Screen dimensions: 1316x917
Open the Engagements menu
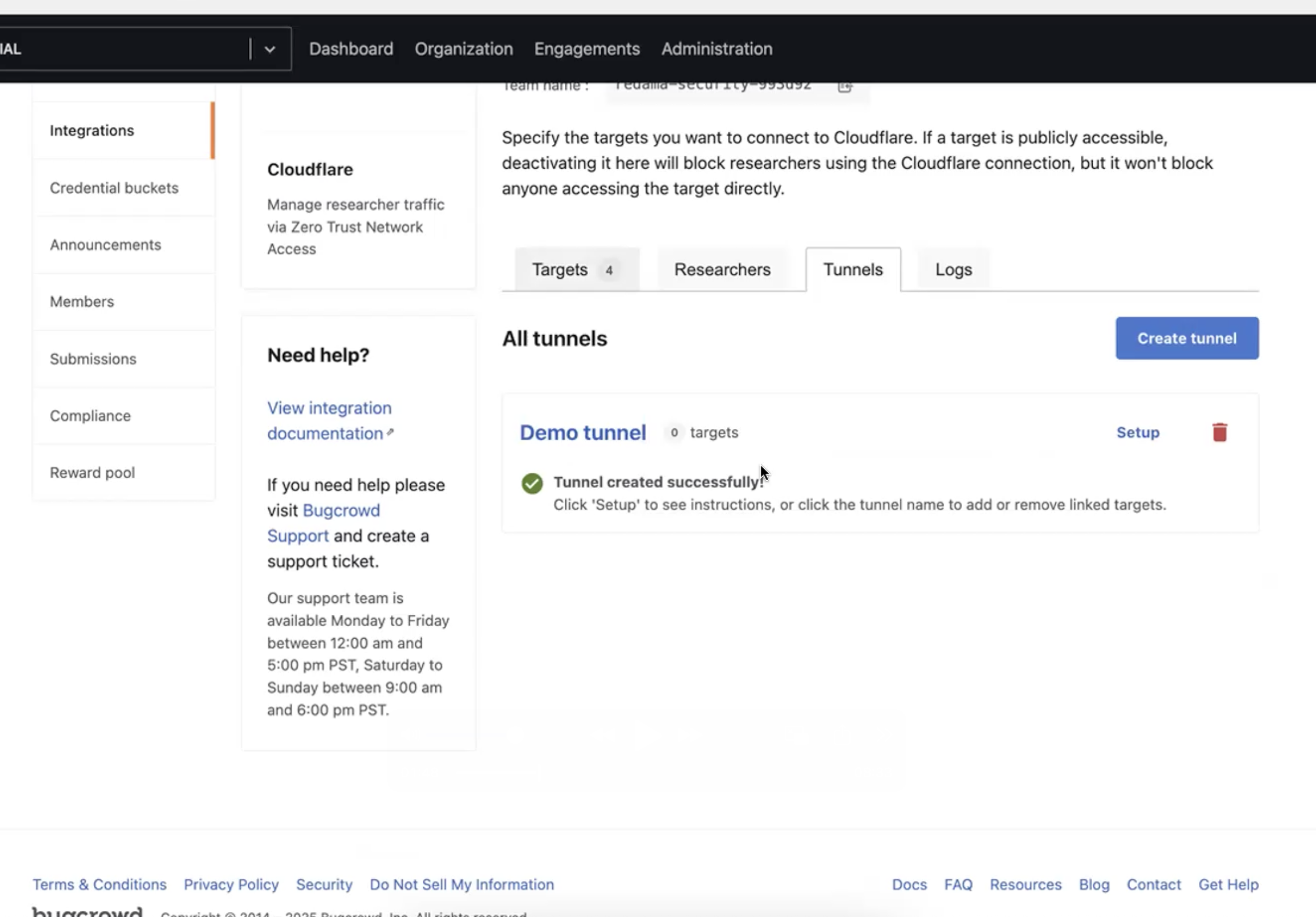pos(587,49)
